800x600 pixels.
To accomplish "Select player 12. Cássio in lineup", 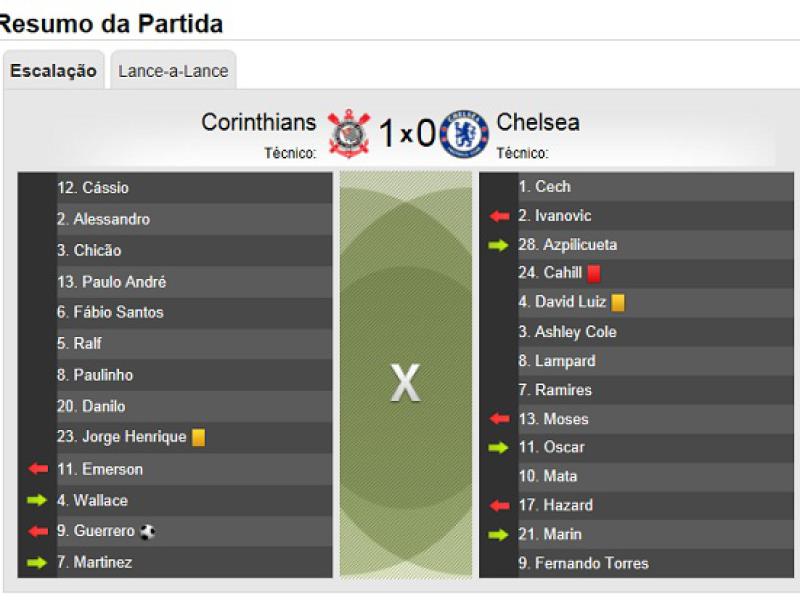I will point(93,188).
